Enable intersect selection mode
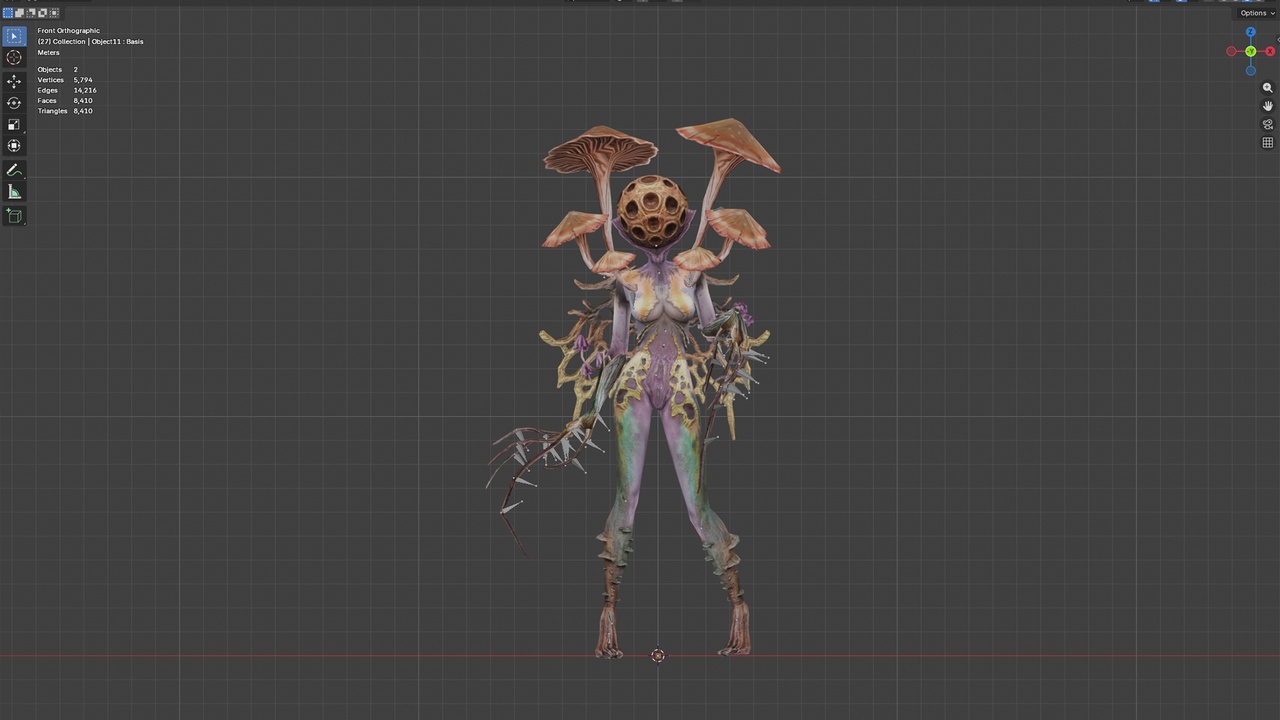This screenshot has height=720, width=1280. click(54, 13)
